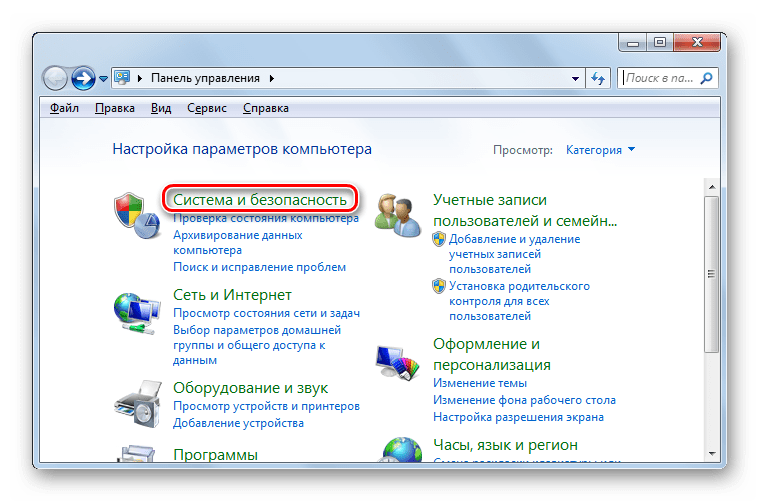Click Панель управления breadcrumb text
Viewport: 760px width, 502px height.
[206, 78]
